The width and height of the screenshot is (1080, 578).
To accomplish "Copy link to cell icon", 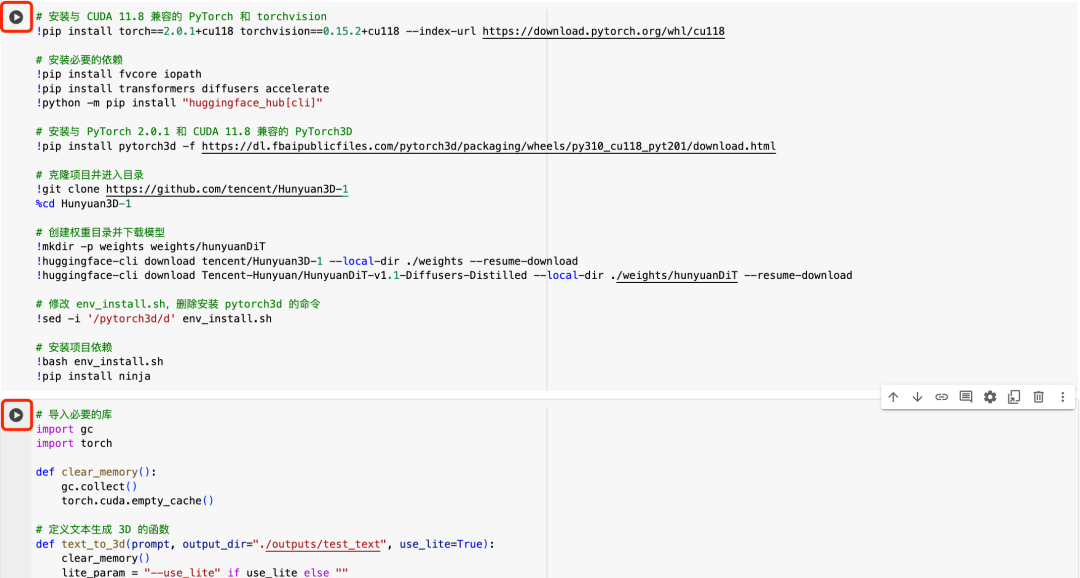I will point(942,397).
